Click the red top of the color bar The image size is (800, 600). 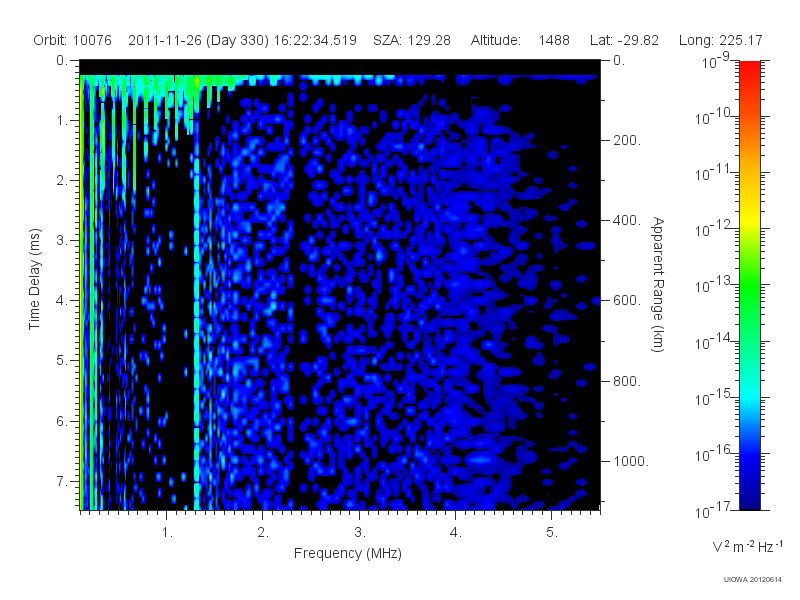coord(749,69)
